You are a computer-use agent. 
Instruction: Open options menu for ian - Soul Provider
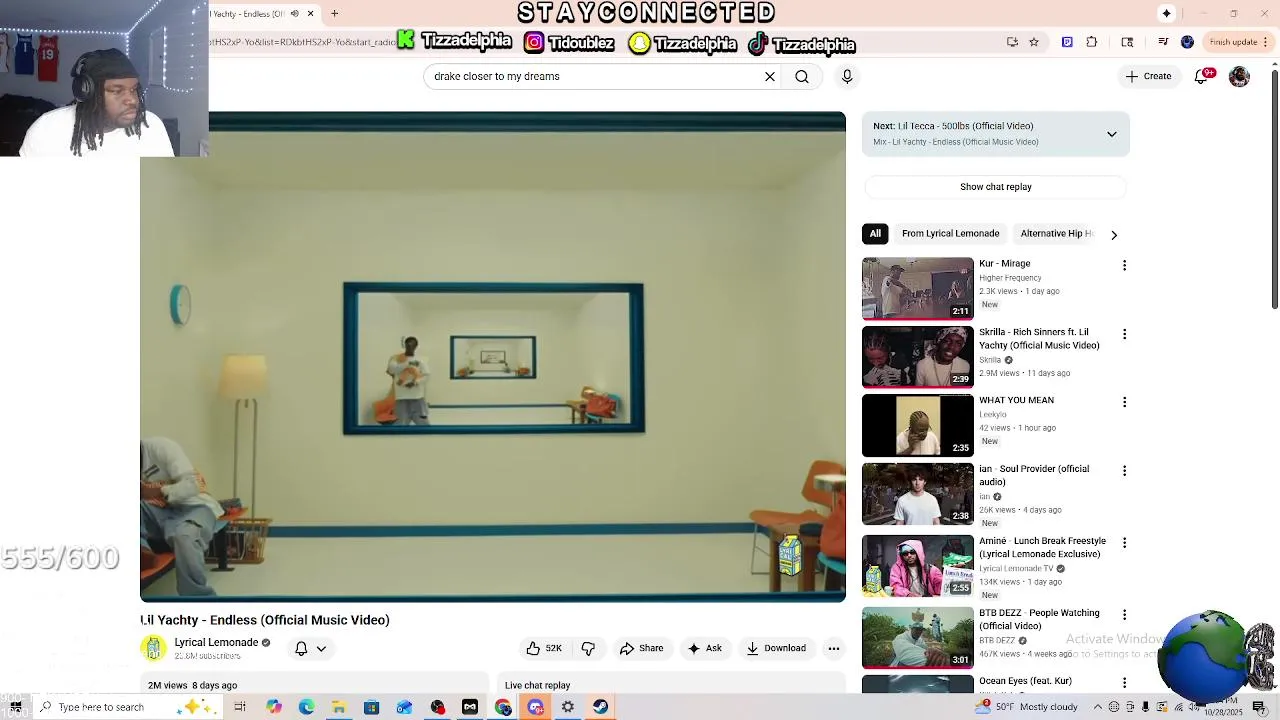1124,470
